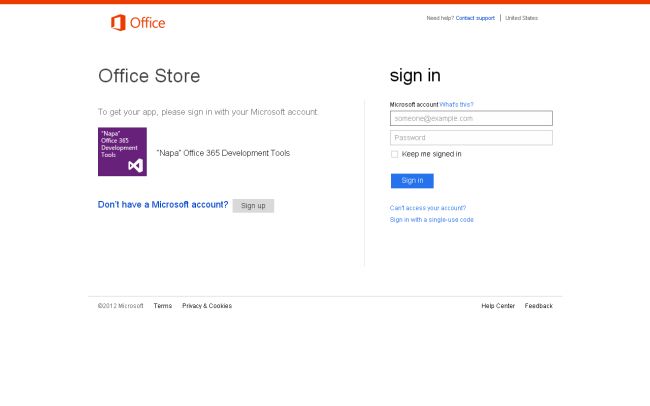Viewport: 650px width, 406px height.
Task: Click the "What's this?" link
Action: pos(456,104)
